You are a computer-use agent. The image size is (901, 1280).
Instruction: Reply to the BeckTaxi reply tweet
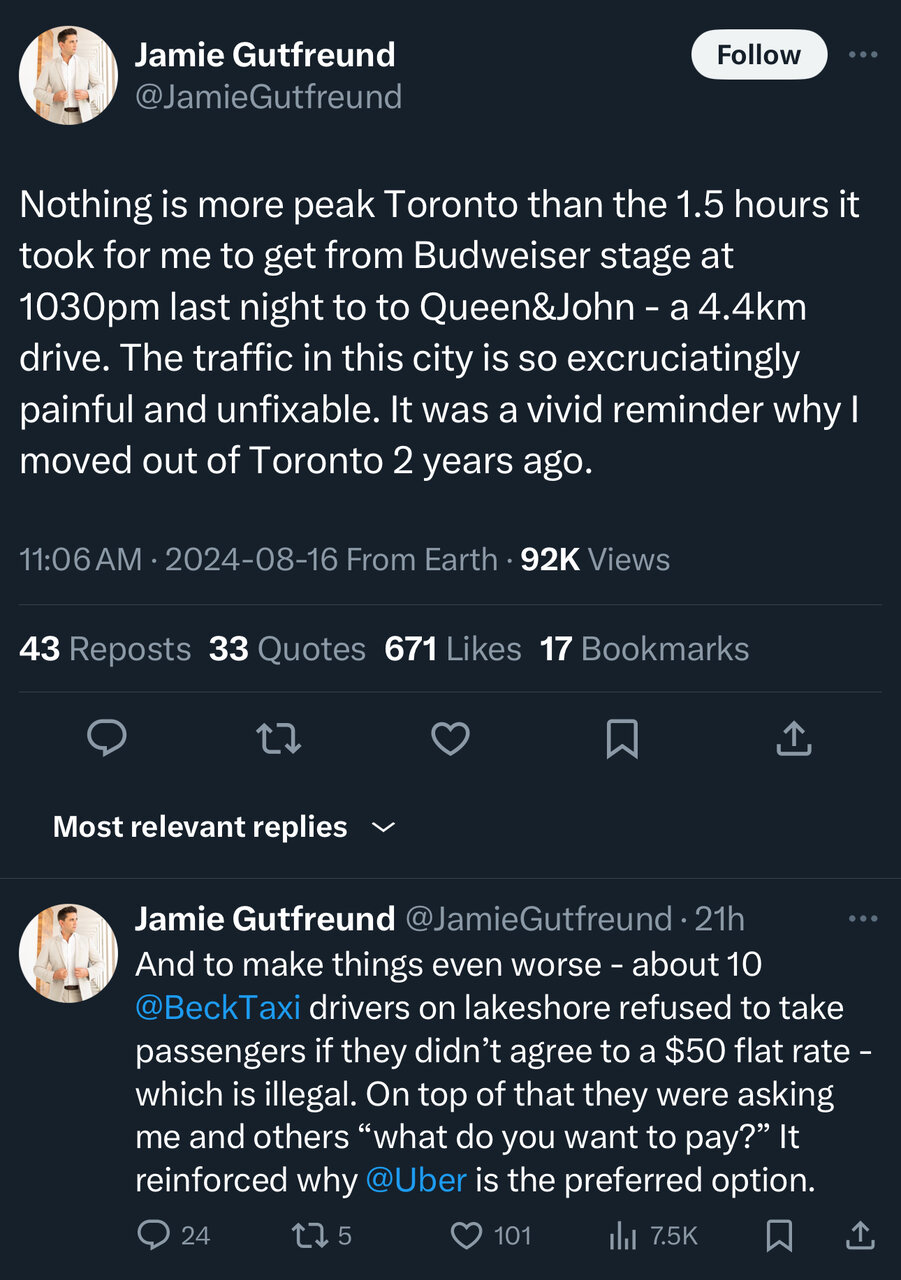(x=153, y=1236)
